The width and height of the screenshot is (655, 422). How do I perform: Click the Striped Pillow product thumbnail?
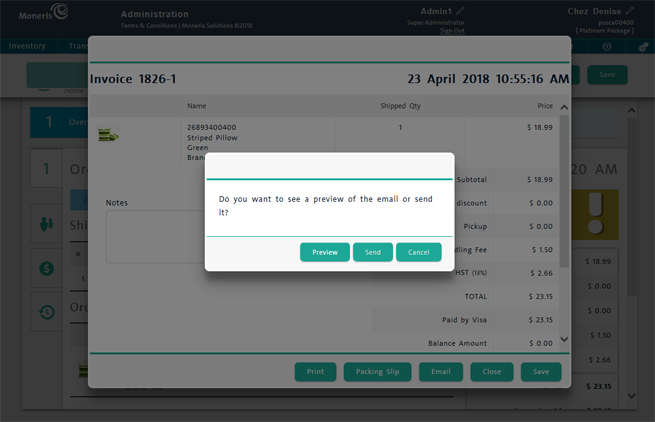[x=108, y=135]
